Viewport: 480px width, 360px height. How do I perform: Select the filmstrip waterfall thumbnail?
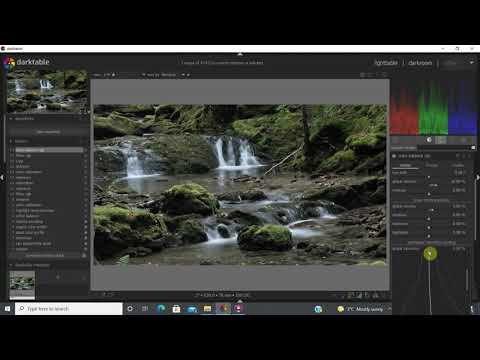click(x=22, y=284)
